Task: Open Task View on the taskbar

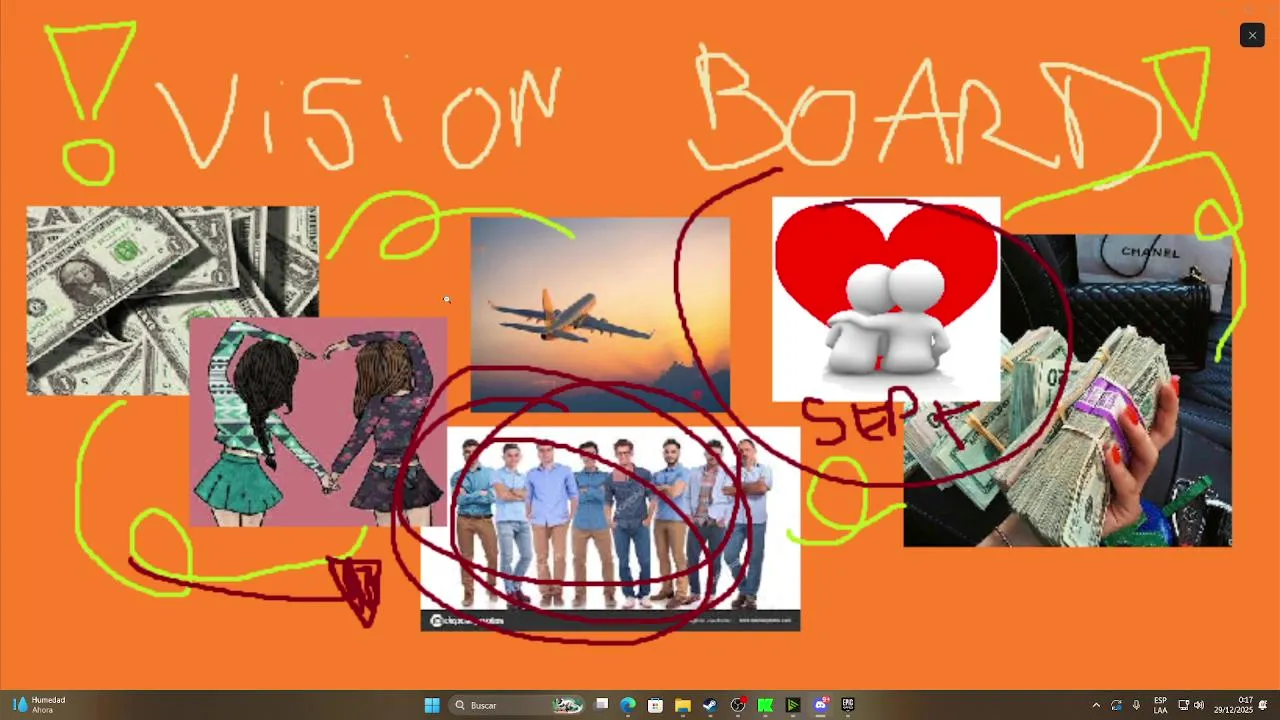Action: click(x=602, y=705)
